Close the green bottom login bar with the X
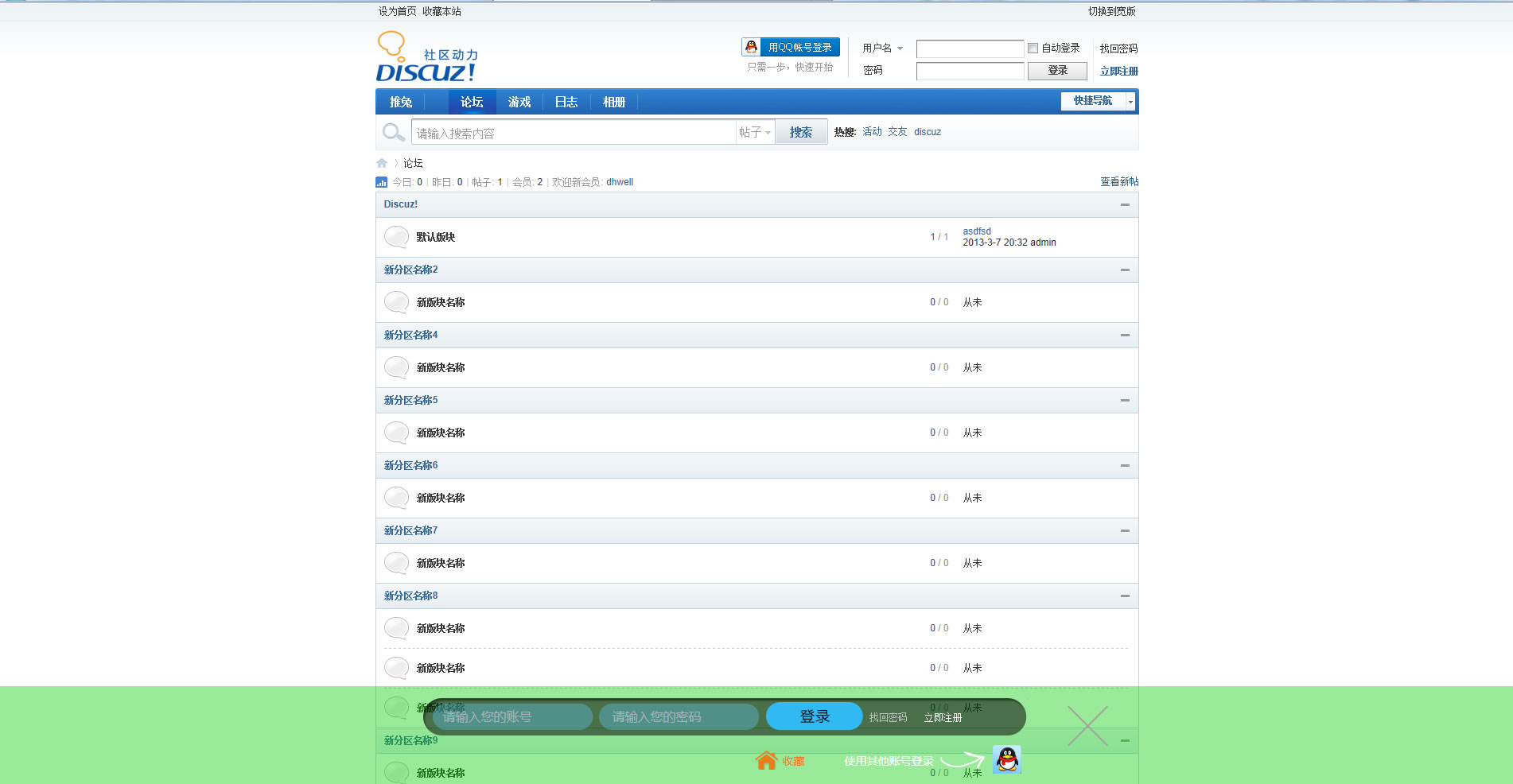 [x=1087, y=726]
